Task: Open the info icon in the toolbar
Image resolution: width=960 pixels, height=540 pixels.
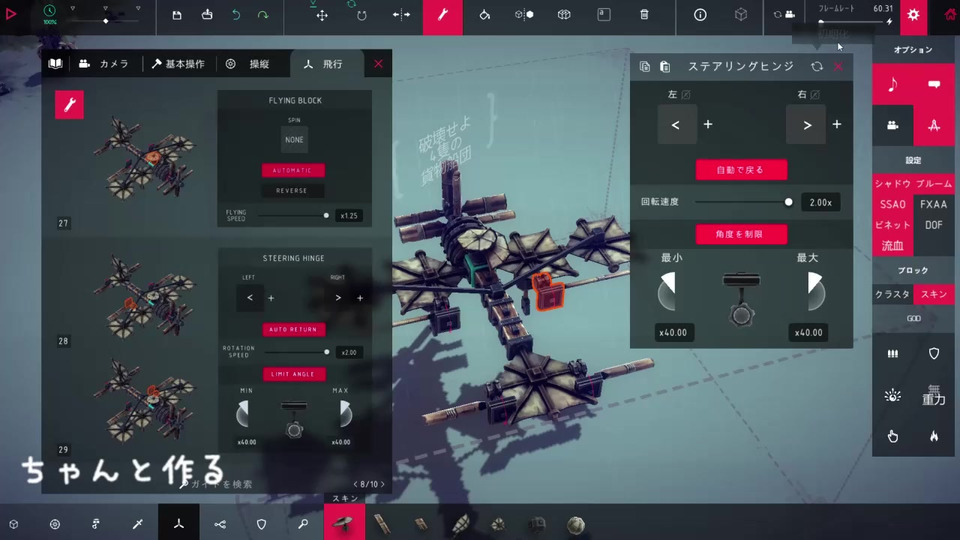Action: click(x=700, y=15)
